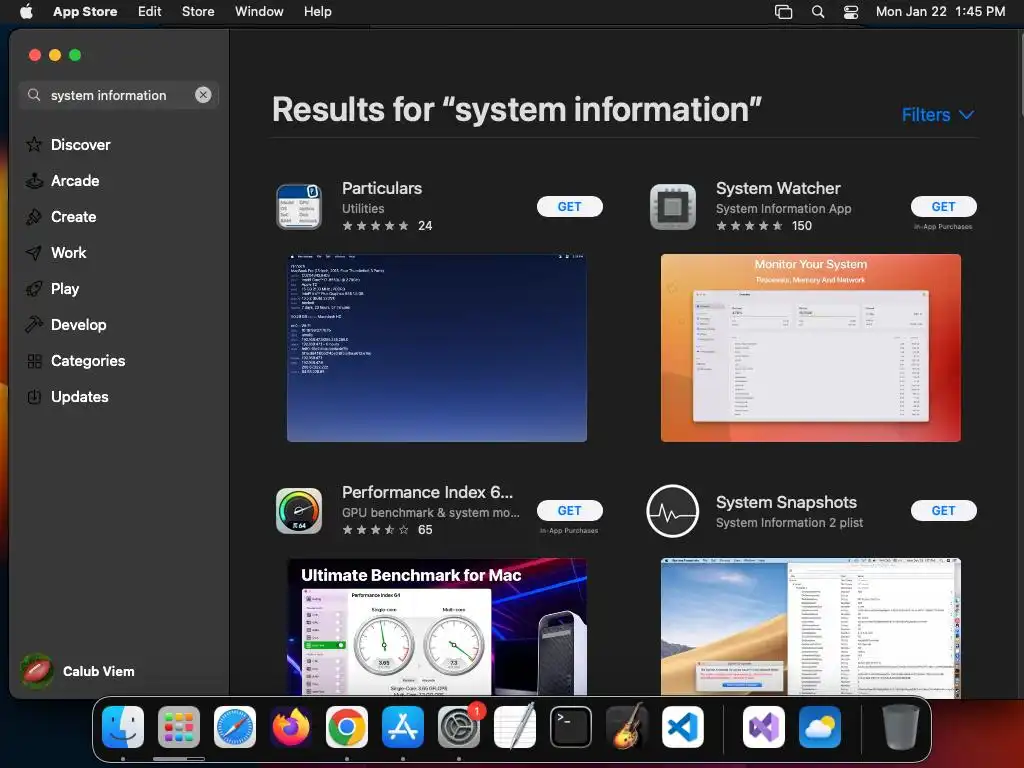Open the Performance Index gauge icon
The width and height of the screenshot is (1024, 768).
298,511
